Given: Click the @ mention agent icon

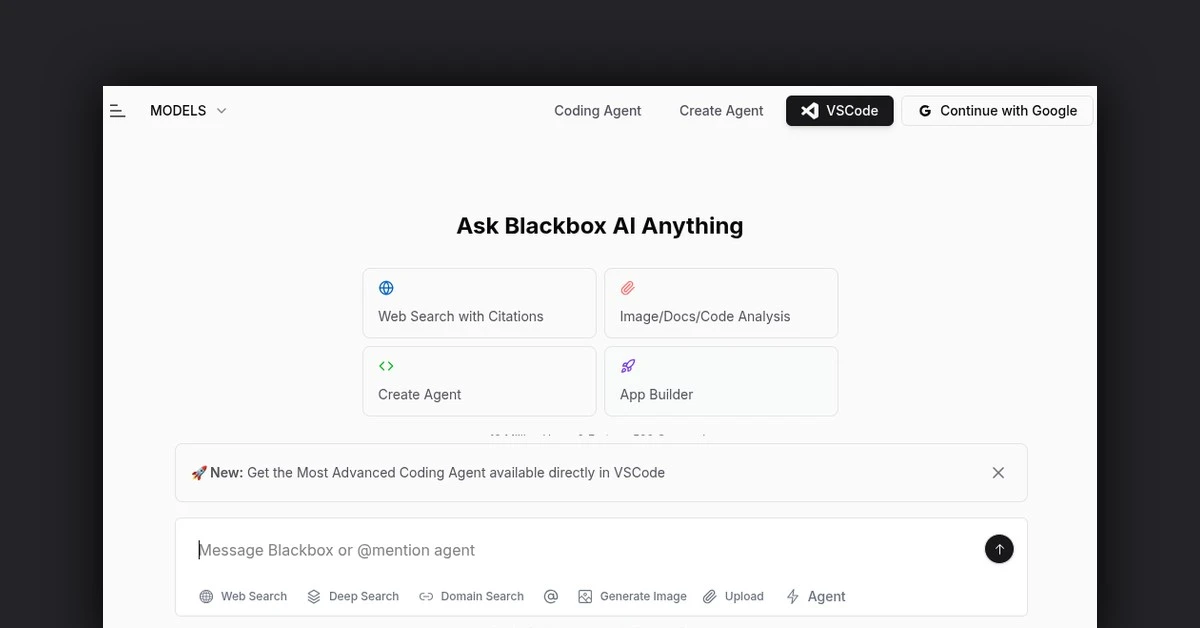Looking at the screenshot, I should point(551,596).
